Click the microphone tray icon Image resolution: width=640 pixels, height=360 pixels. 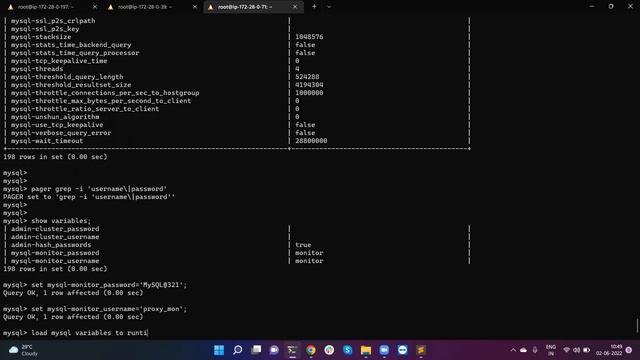pyautogui.click(x=535, y=350)
